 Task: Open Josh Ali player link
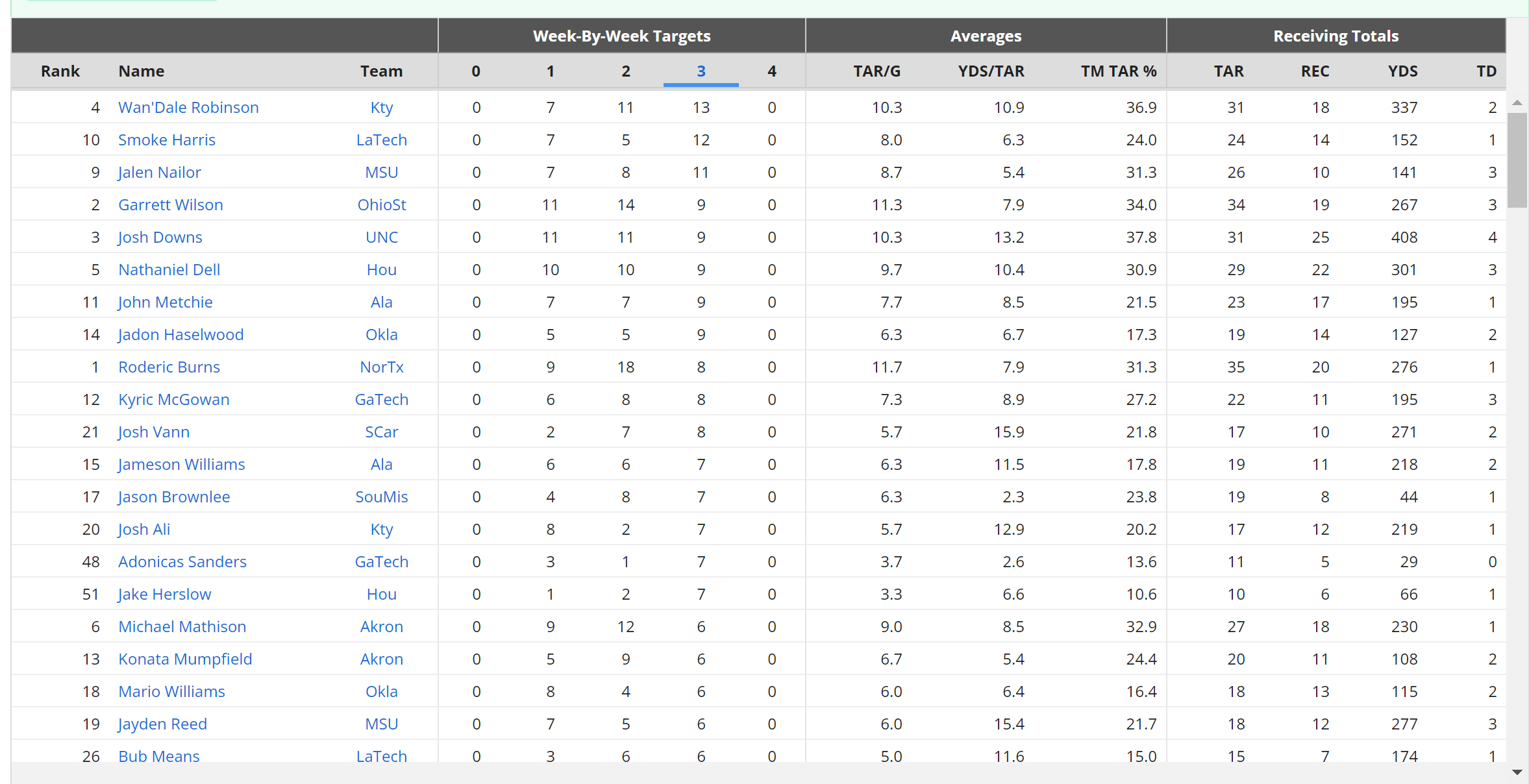pyautogui.click(x=144, y=529)
